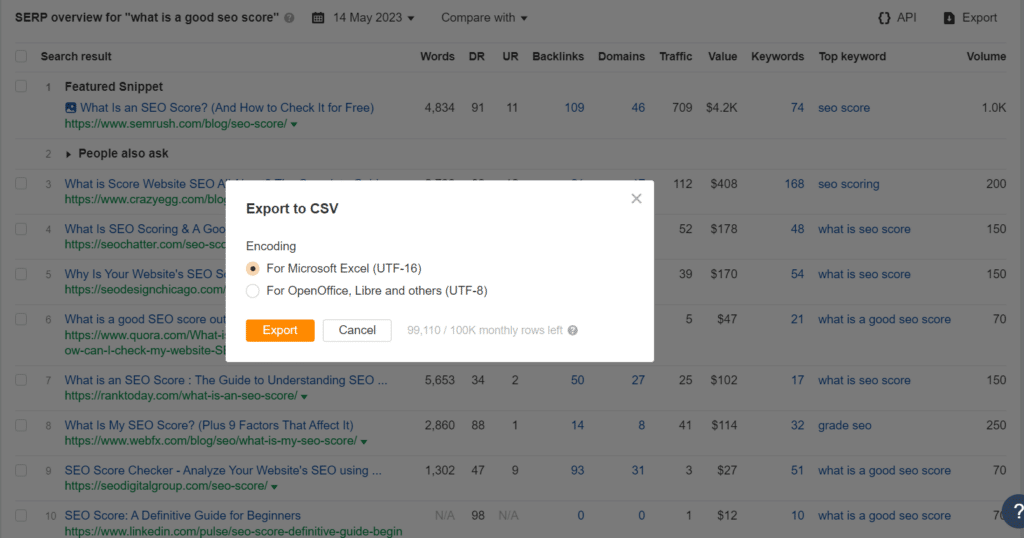
Task: Click backlinks count 50 for ranktoday row
Action: pos(577,380)
